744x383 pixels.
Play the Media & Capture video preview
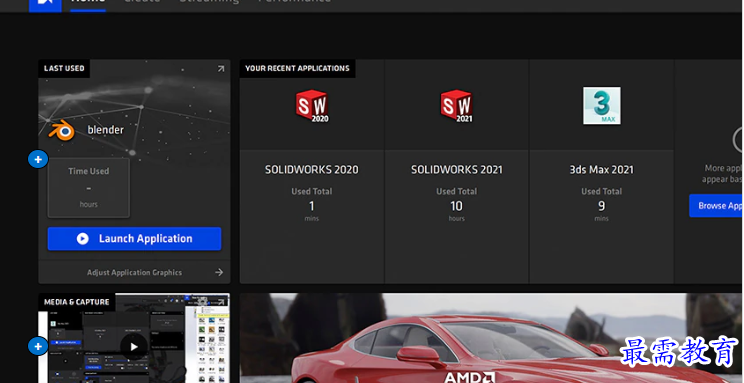click(x=134, y=347)
